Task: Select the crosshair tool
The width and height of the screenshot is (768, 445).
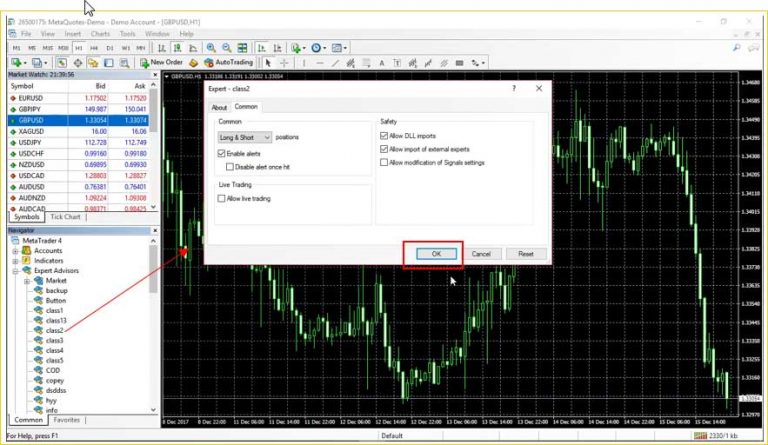Action: pos(284,63)
